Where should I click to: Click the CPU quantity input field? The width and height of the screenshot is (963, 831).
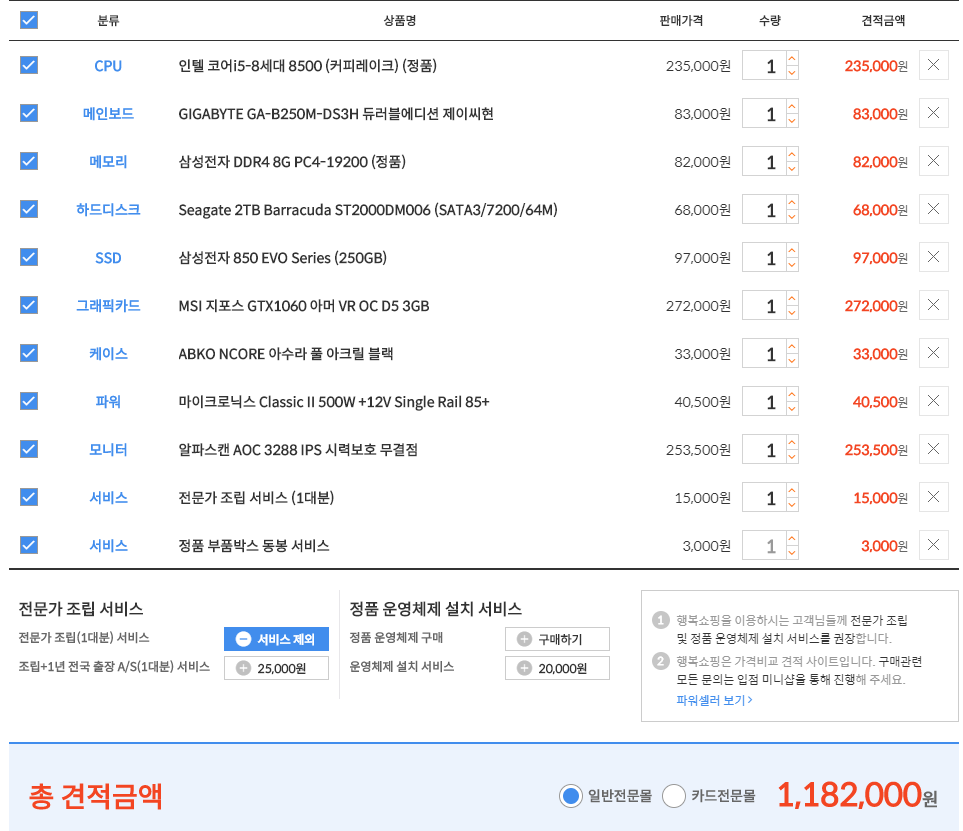pos(764,66)
